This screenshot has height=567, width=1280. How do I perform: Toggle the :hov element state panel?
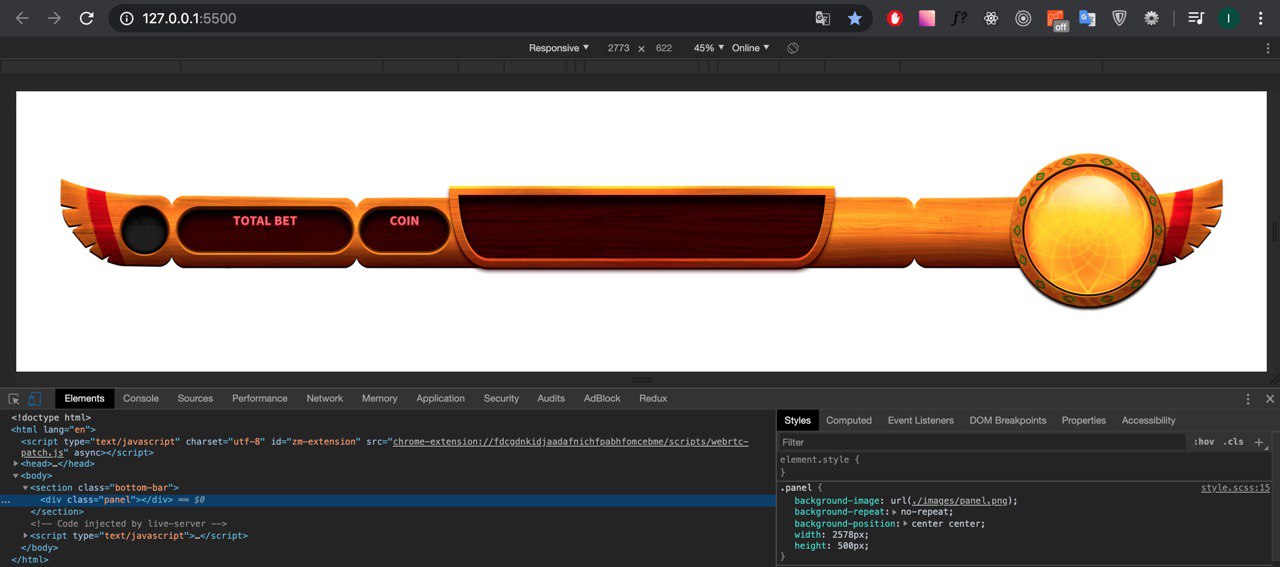1204,442
